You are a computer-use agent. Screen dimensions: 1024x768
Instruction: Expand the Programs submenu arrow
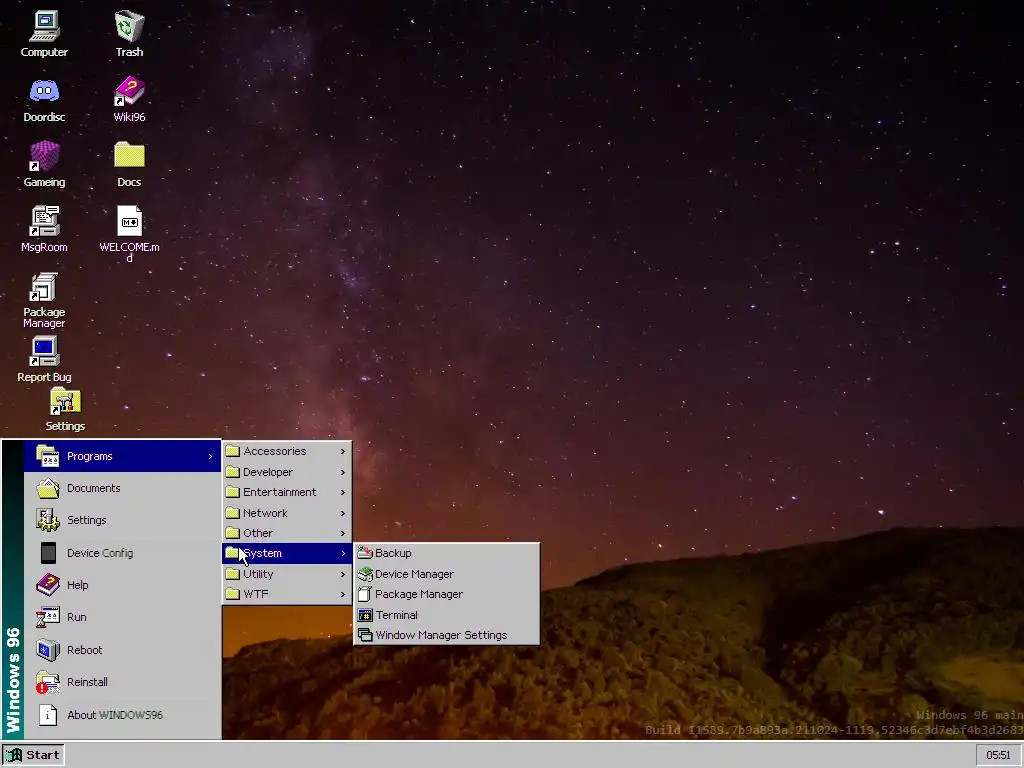[210, 456]
